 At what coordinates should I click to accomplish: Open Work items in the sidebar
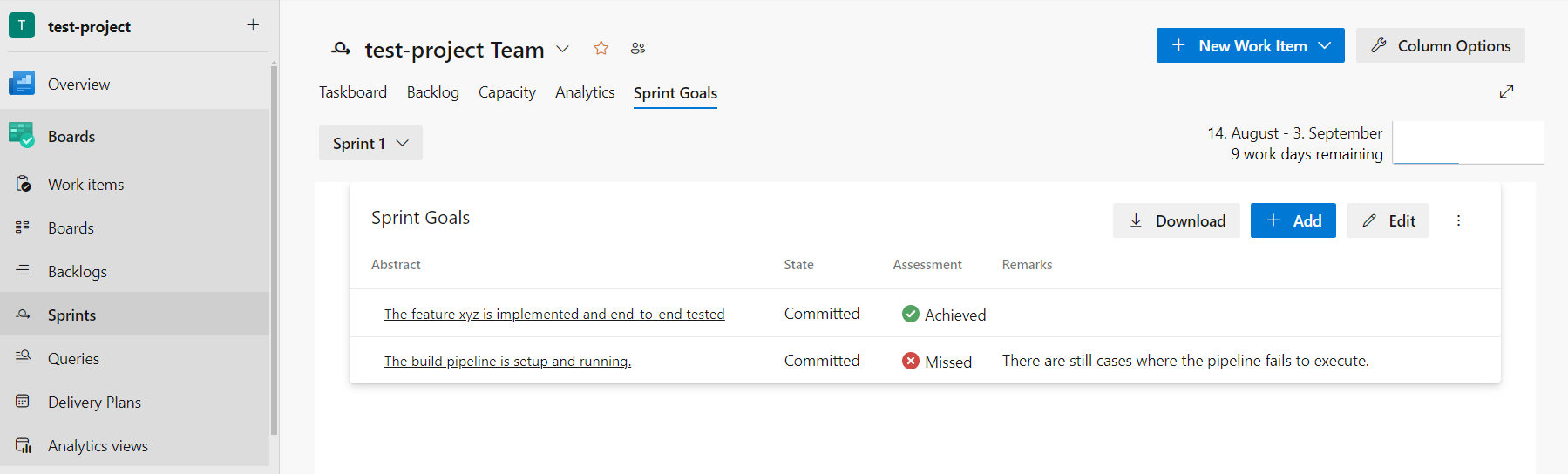[85, 185]
